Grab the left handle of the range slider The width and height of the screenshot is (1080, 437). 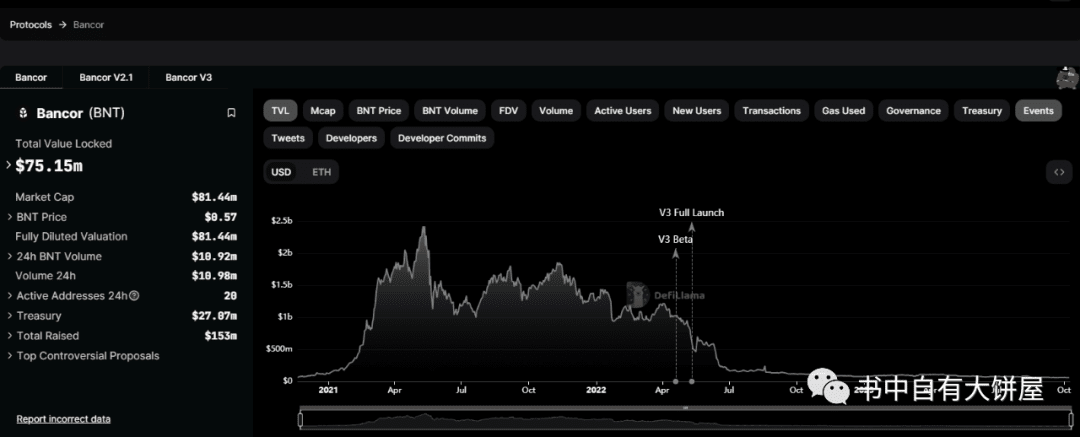(300, 419)
